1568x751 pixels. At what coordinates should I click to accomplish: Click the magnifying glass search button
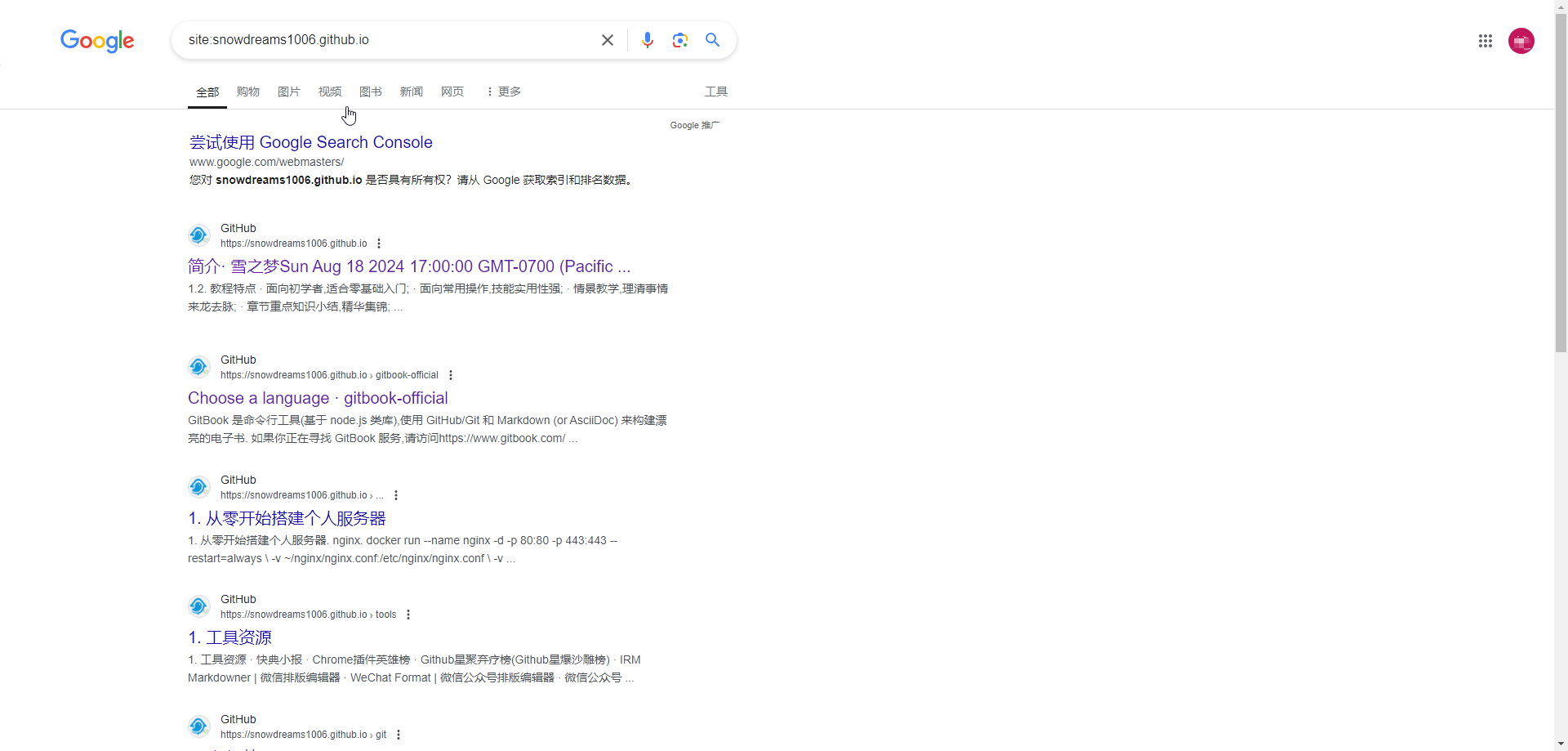(x=712, y=40)
